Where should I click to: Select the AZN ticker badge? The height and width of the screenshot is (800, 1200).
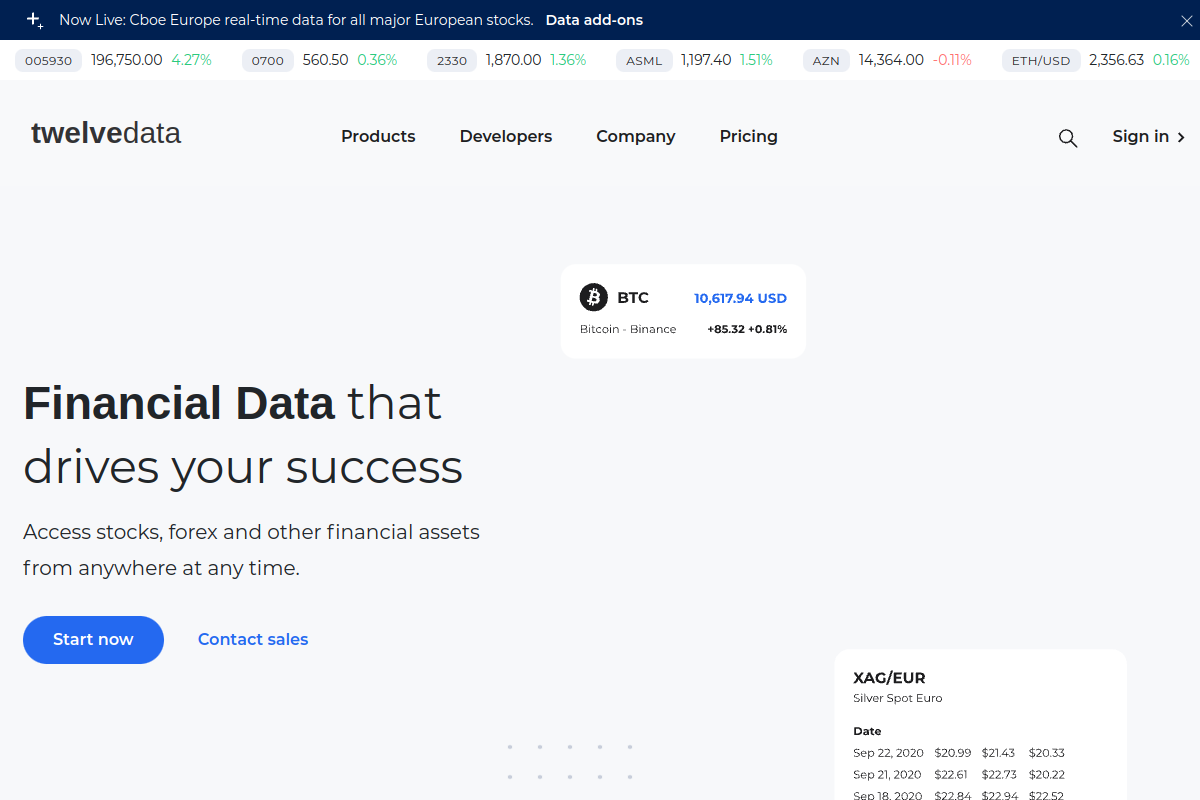pyautogui.click(x=826, y=60)
